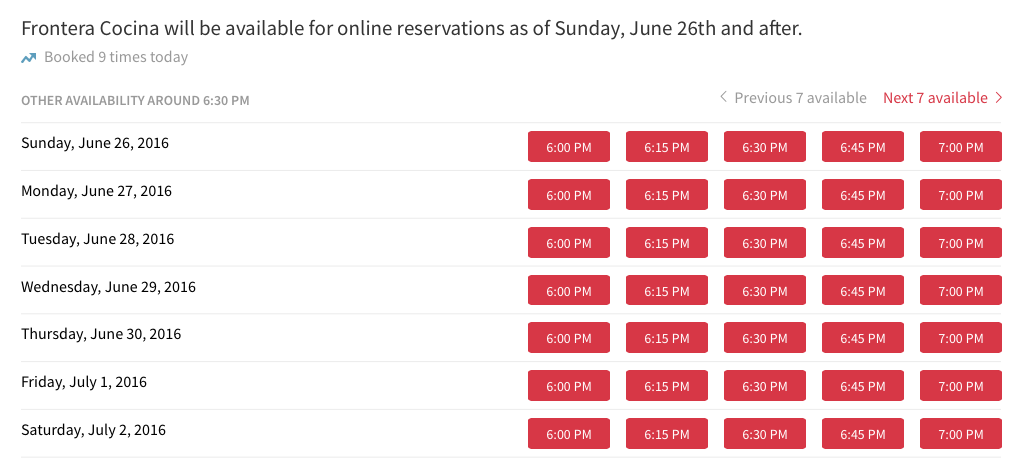This screenshot has width=1017, height=476.
Task: Click the trending arrow icon beside Booked
Action: (x=29, y=58)
